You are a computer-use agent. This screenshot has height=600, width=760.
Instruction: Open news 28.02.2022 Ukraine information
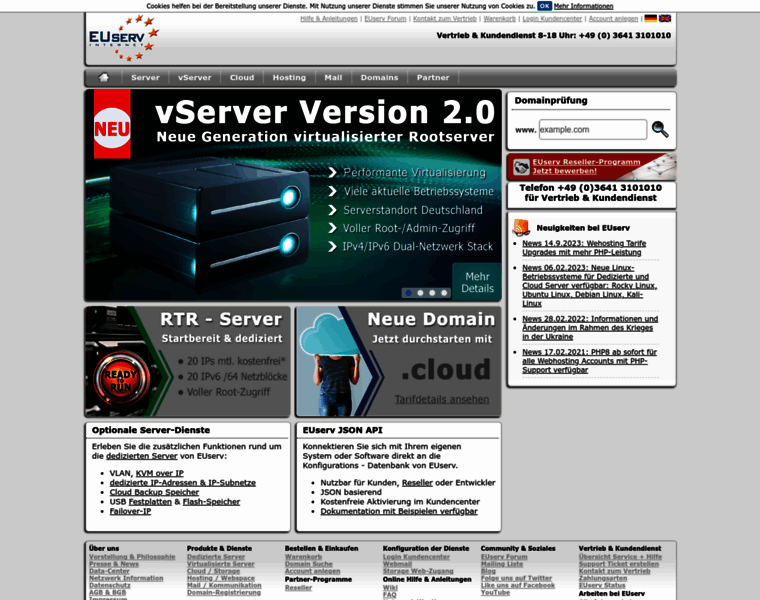pos(590,328)
